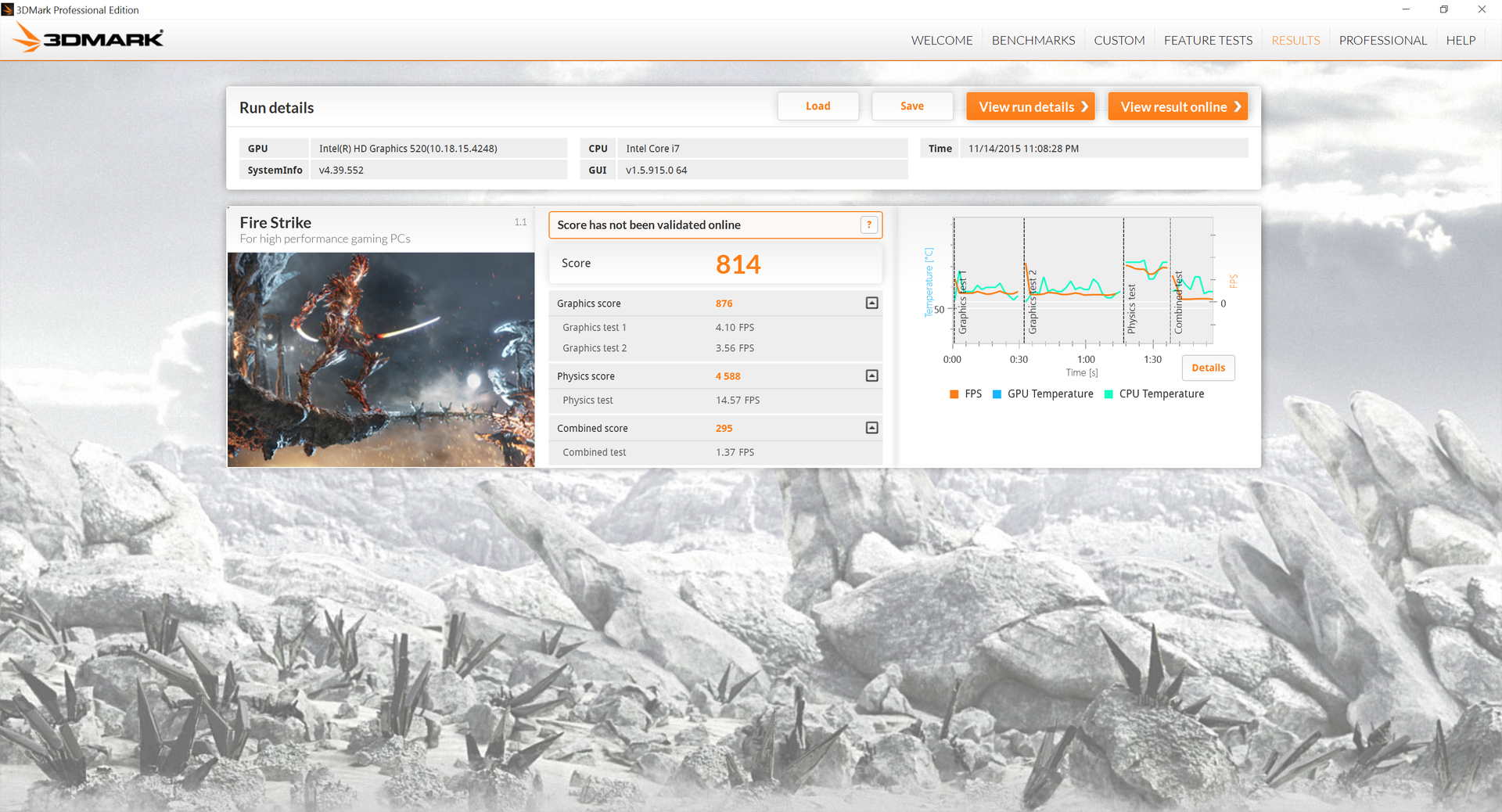Click the SystemInfo version v4.39.552
This screenshot has width=1502, height=812.
[341, 171]
